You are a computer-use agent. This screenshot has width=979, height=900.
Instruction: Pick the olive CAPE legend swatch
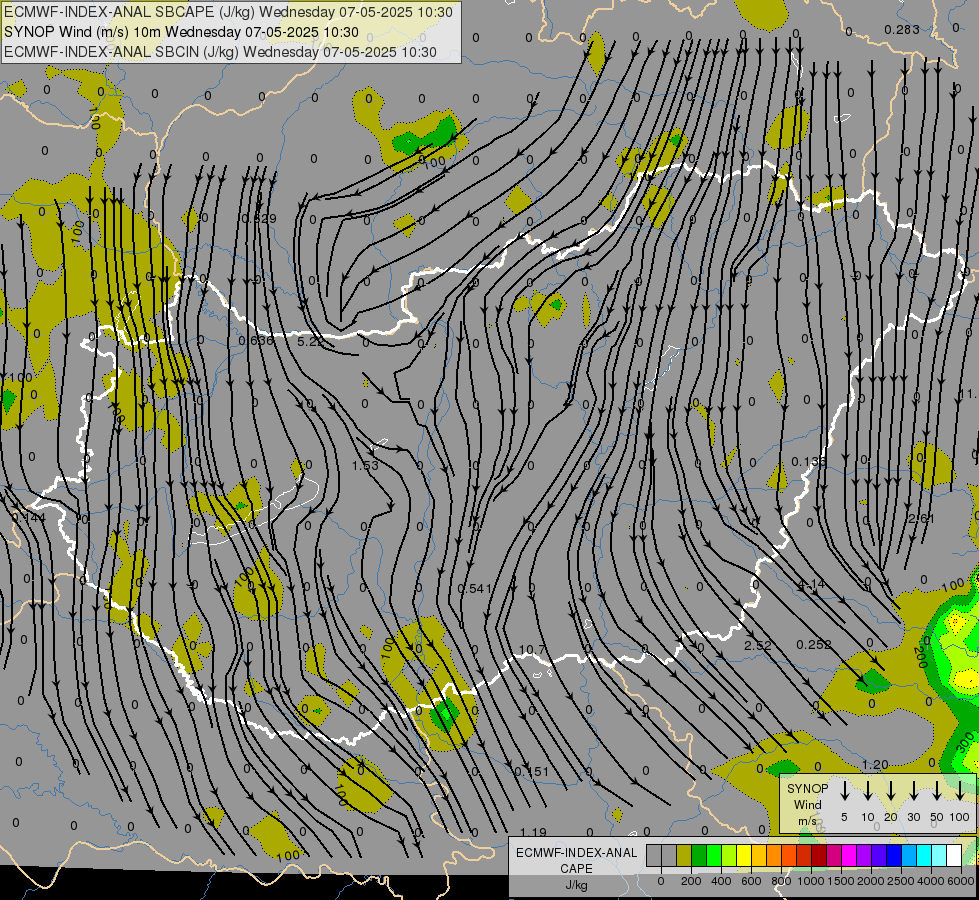point(684,855)
